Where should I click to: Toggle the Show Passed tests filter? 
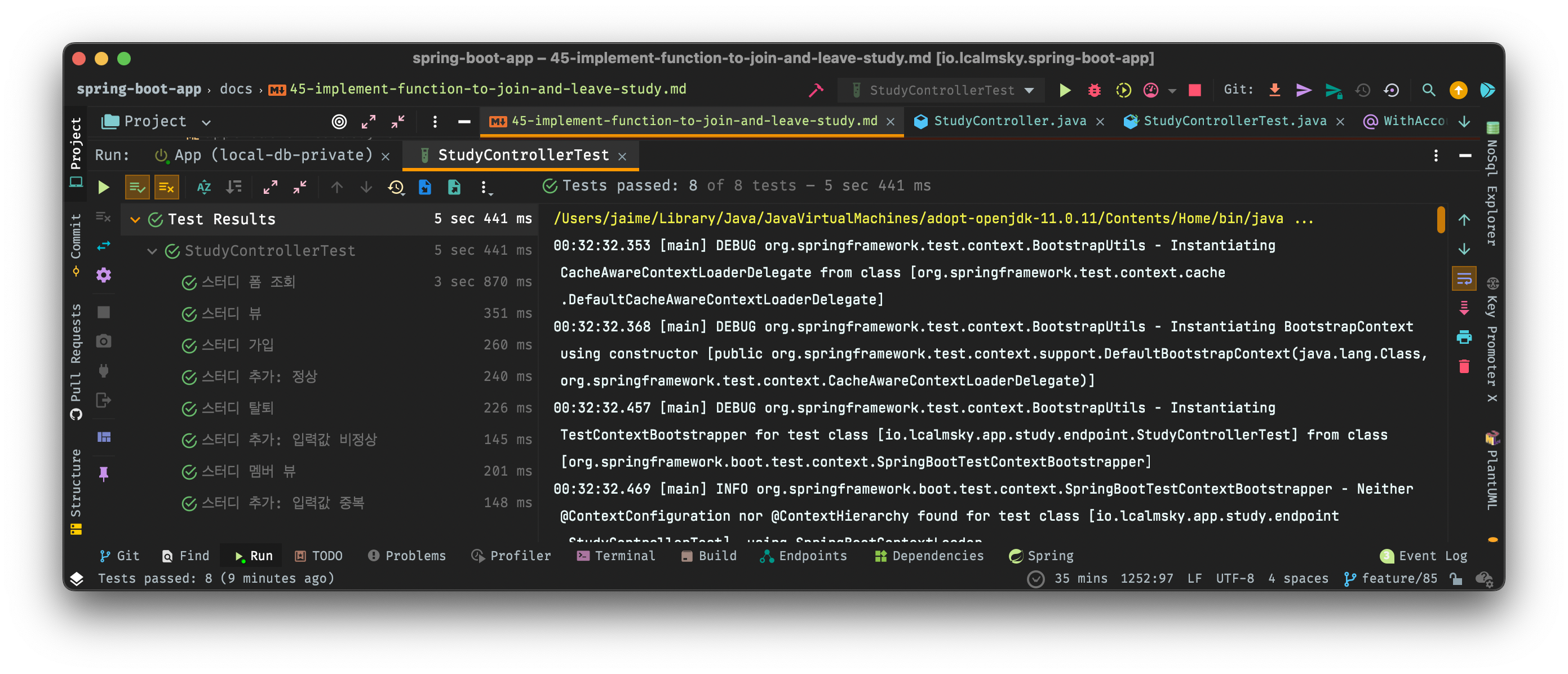pyautogui.click(x=137, y=187)
